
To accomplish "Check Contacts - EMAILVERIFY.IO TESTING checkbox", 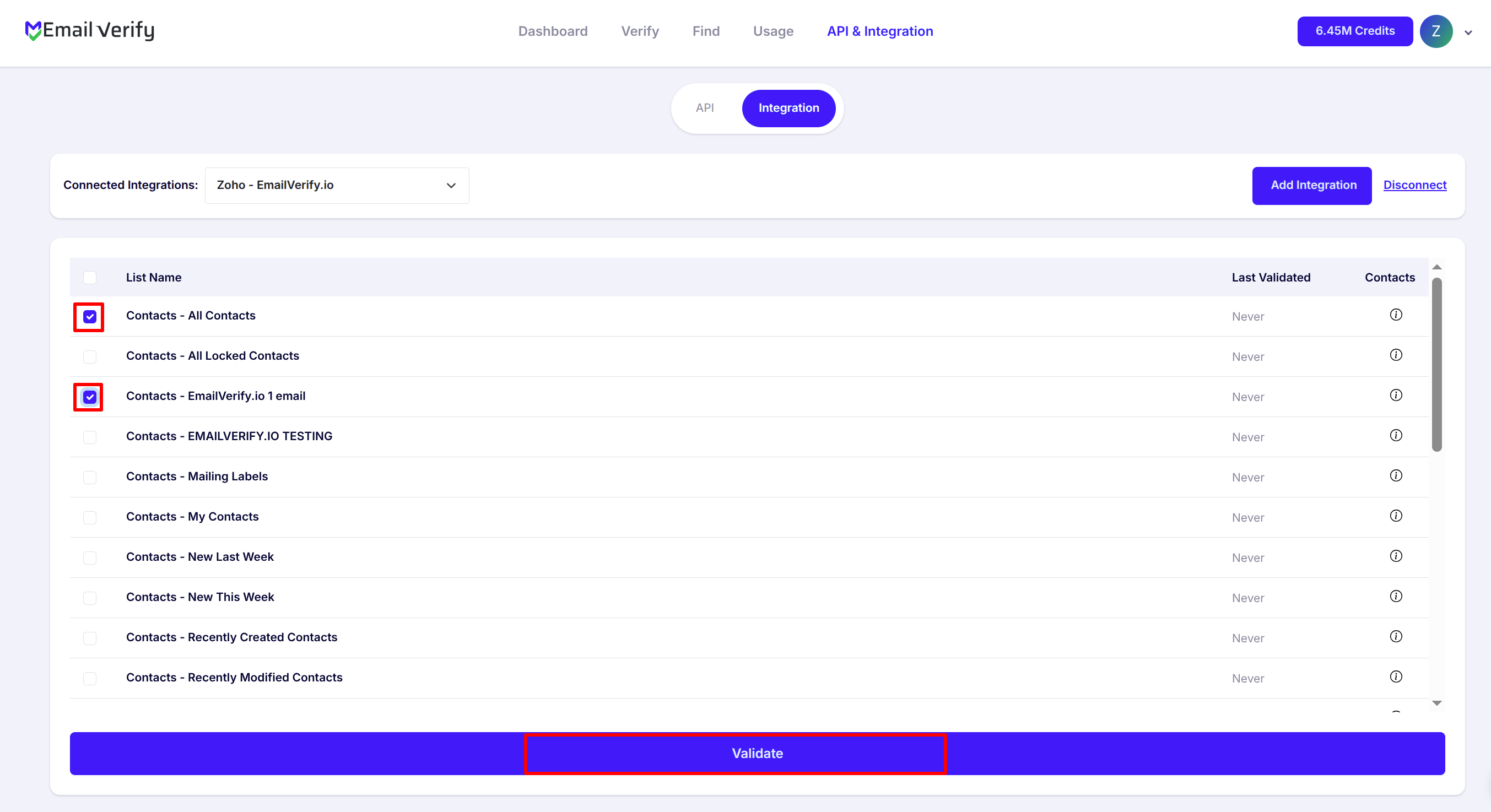I will pyautogui.click(x=90, y=437).
